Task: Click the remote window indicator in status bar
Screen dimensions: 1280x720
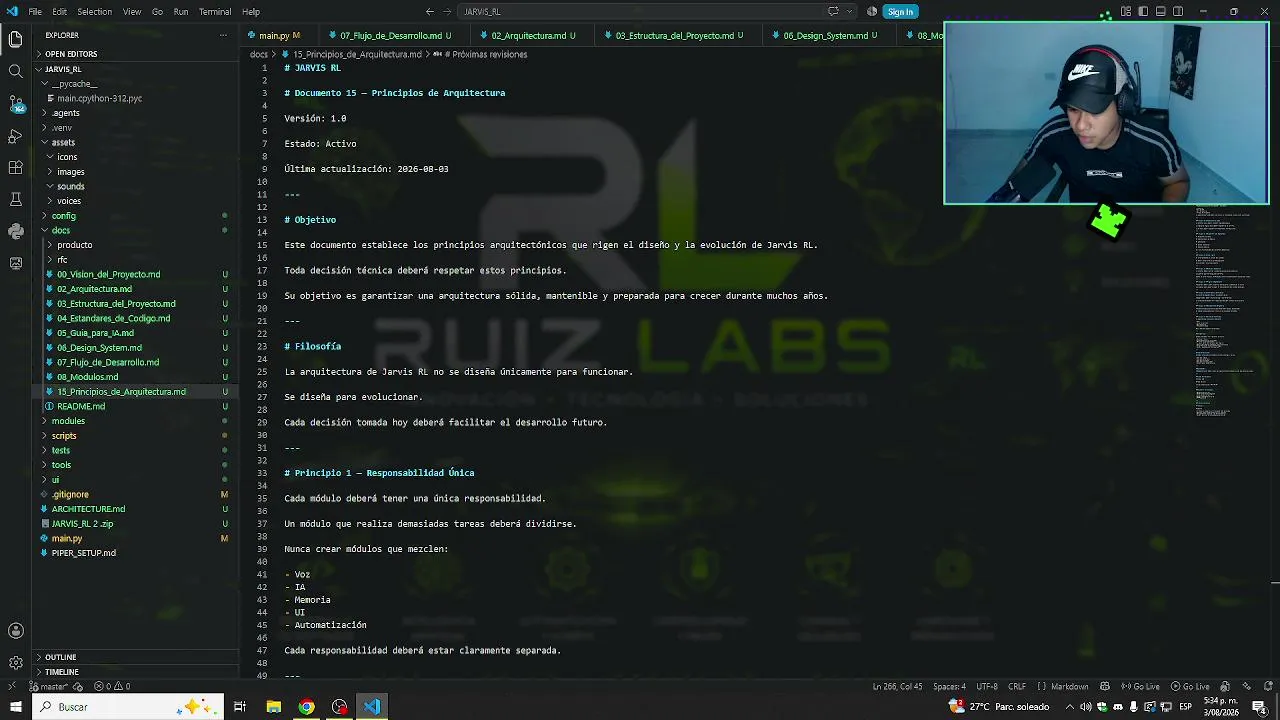Action: point(11,687)
